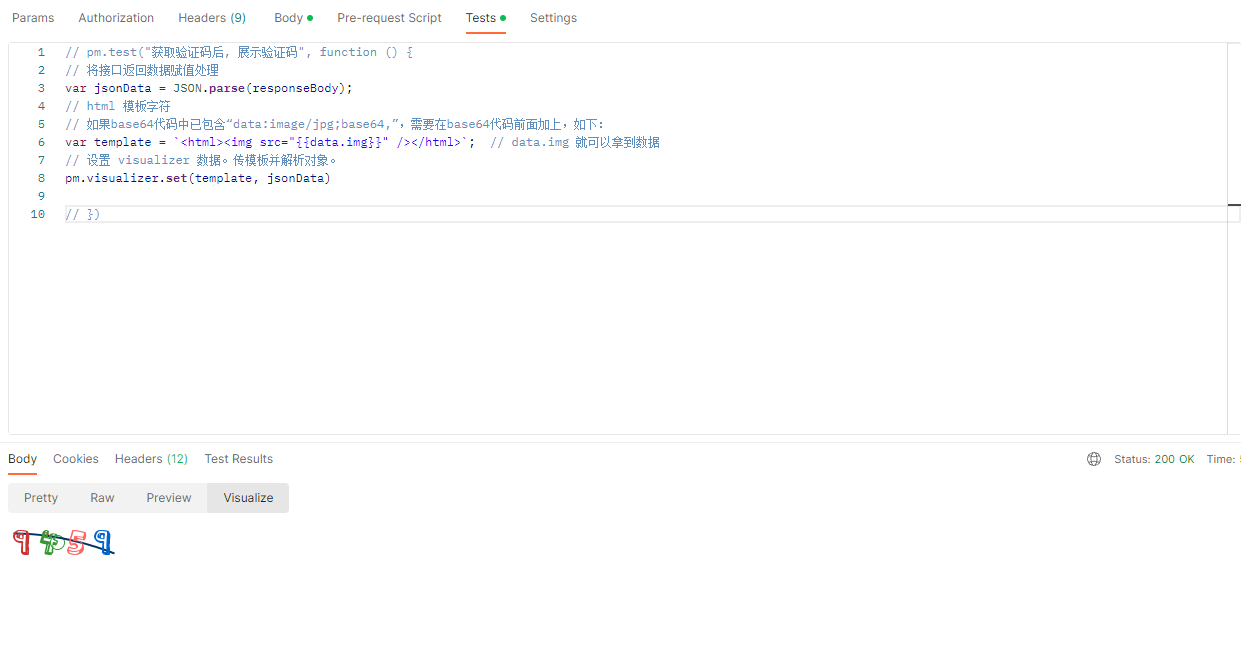This screenshot has height=649, width=1241.
Task: Switch to the Raw response view
Action: pos(101,497)
